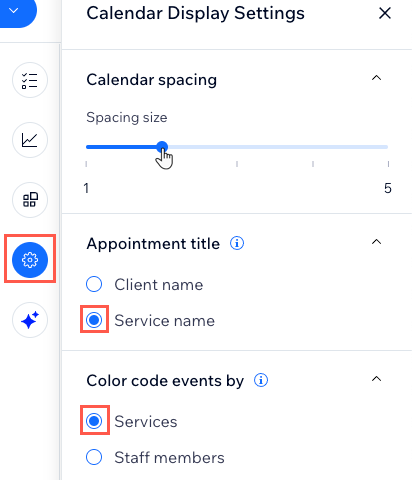Choose Services for color coding
This screenshot has width=412, height=480.
coord(94,421)
